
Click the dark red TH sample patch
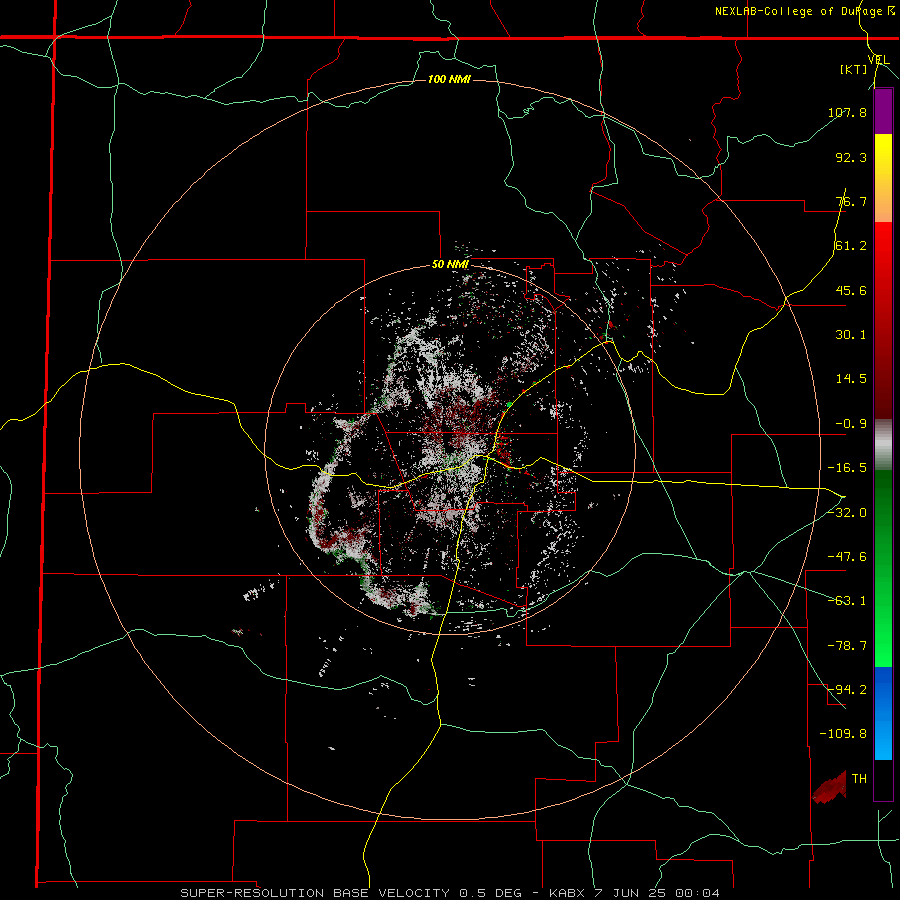pyautogui.click(x=830, y=789)
